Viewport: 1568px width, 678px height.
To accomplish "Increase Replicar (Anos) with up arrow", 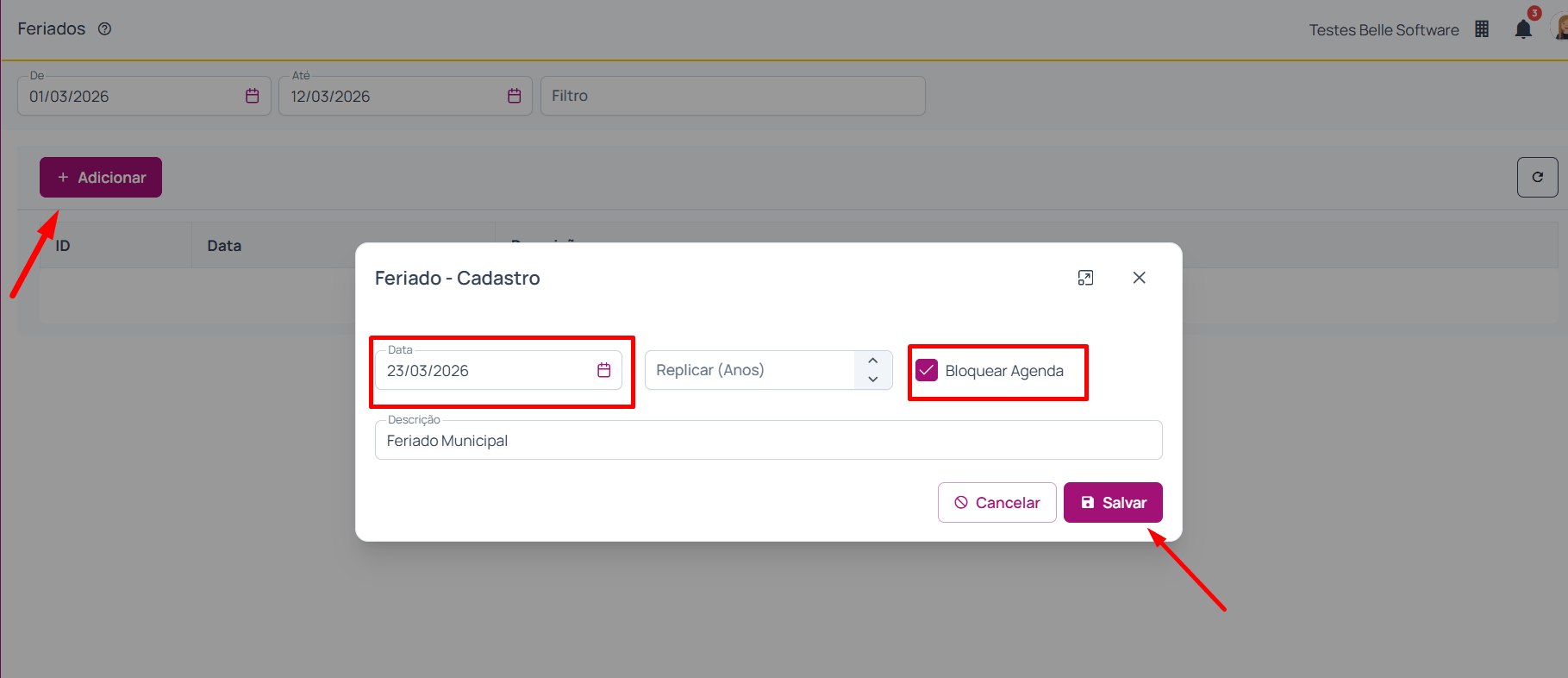I will (x=872, y=361).
